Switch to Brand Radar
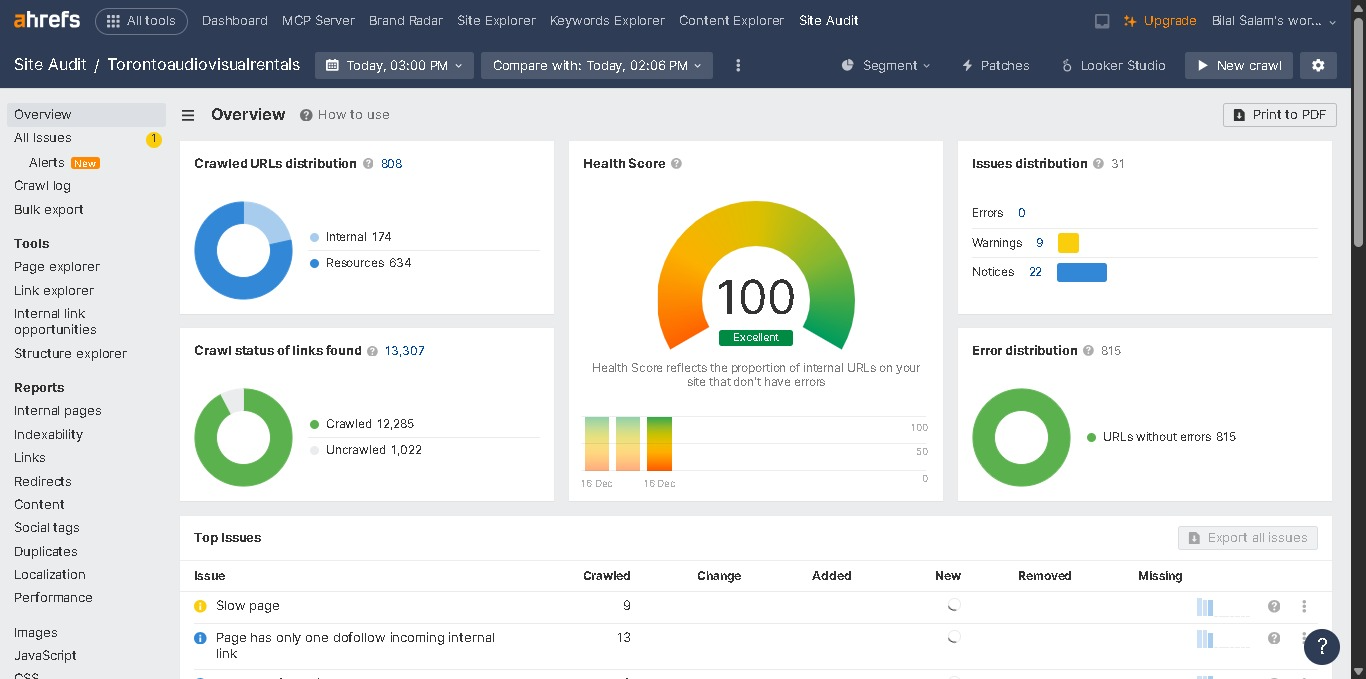This screenshot has width=1366, height=679. click(x=406, y=20)
